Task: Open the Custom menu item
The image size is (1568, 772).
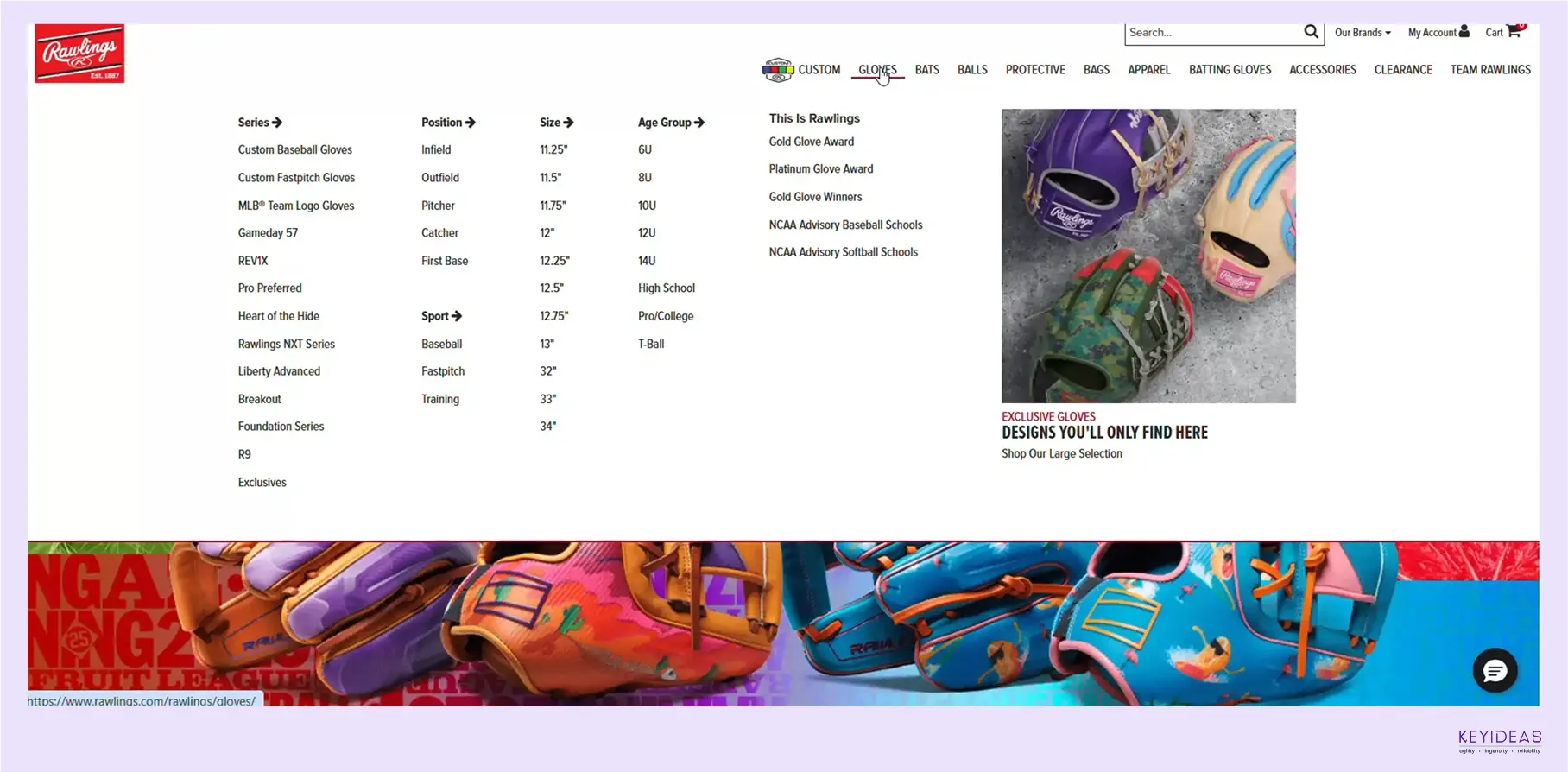Action: click(x=819, y=70)
